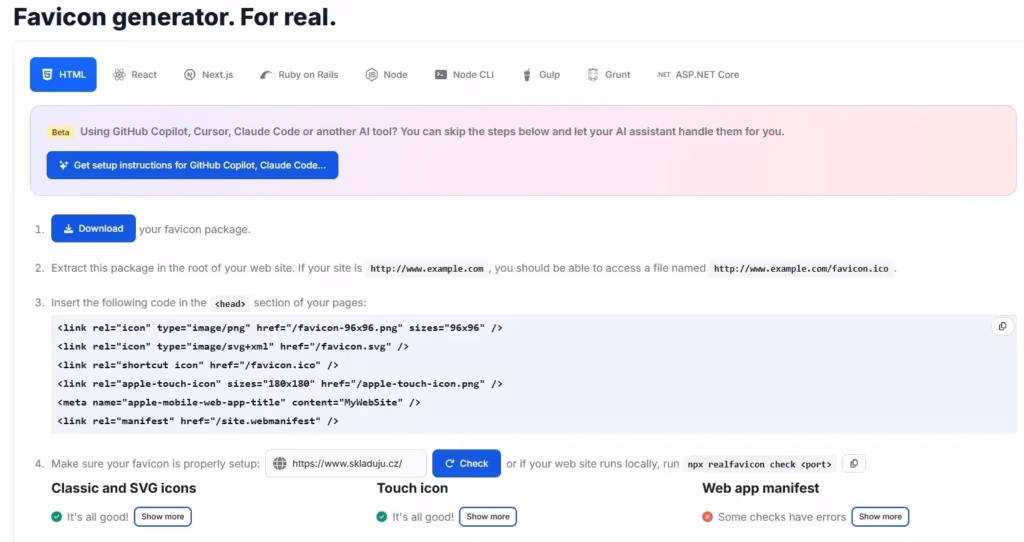1024x542 pixels.
Task: Get setup instructions for GitHub Copilot, Claude Code
Action: (192, 165)
